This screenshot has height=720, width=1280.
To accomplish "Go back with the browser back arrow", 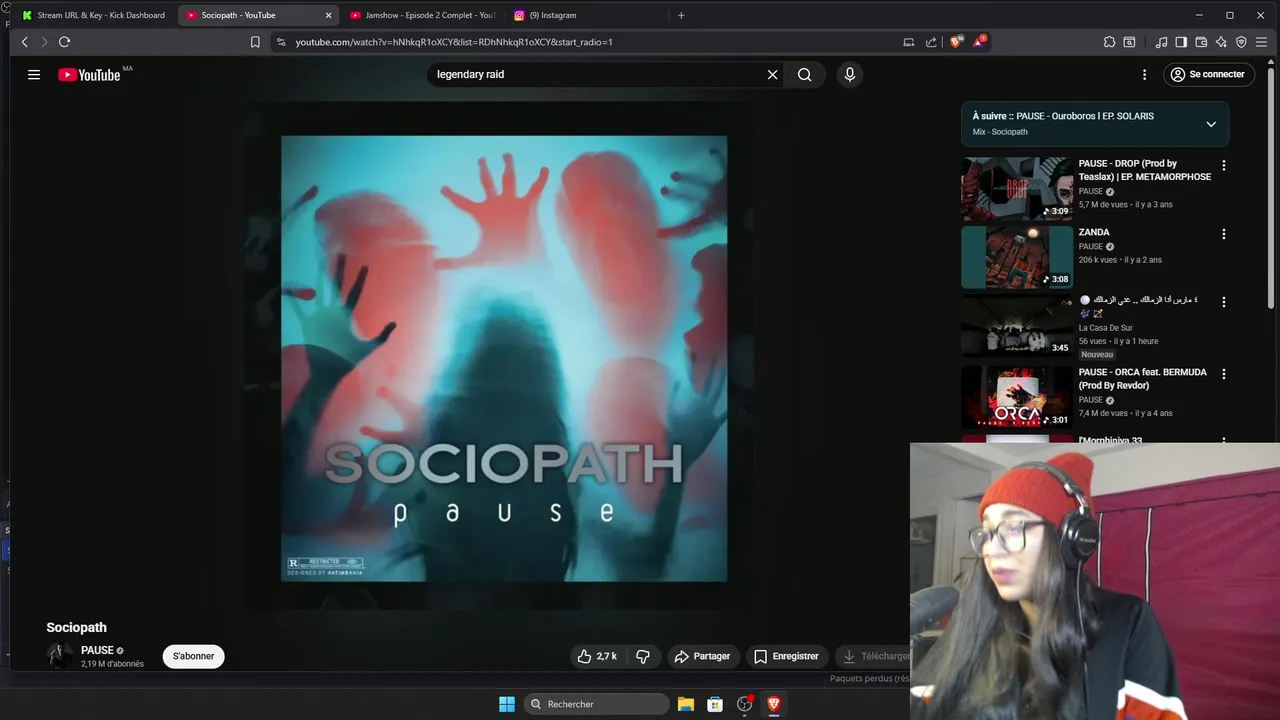I will [x=25, y=42].
